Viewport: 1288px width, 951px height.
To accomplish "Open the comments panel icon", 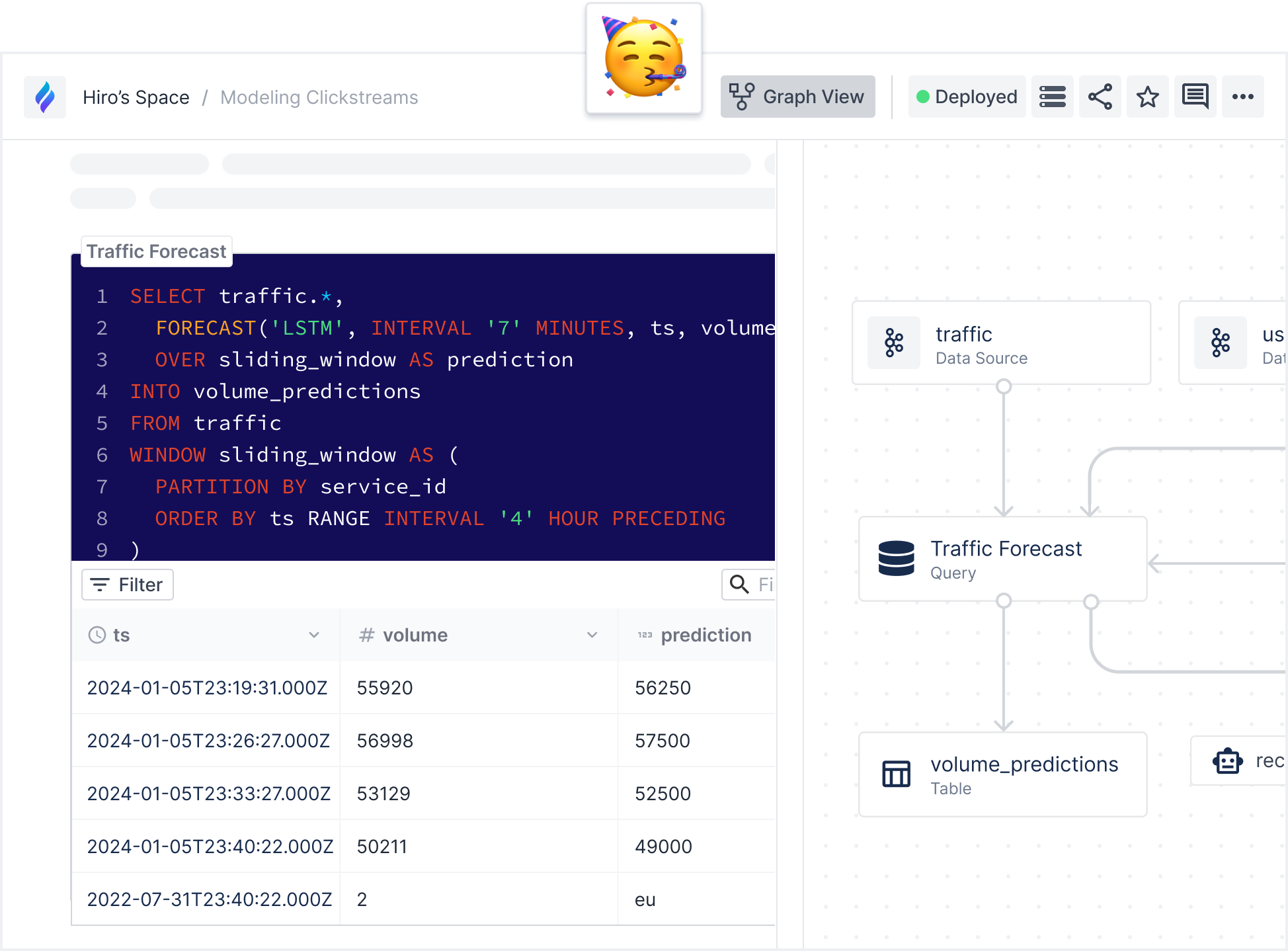I will (x=1194, y=97).
